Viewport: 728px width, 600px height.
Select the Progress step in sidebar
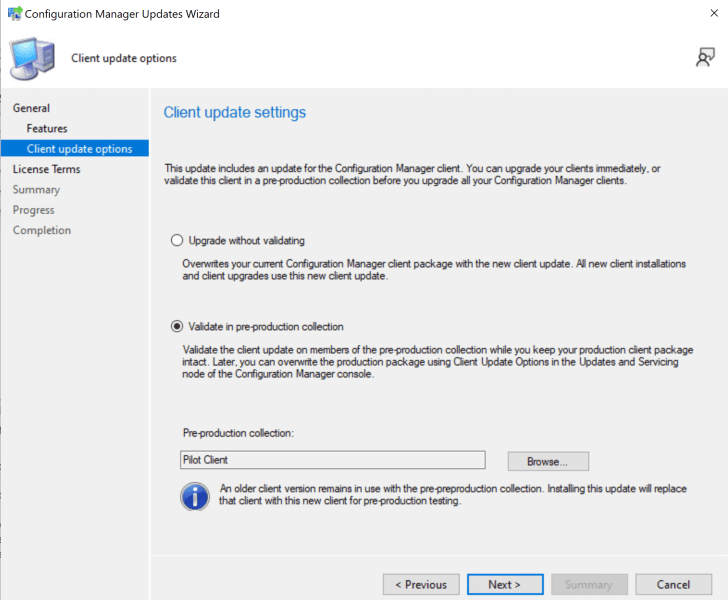pyautogui.click(x=33, y=210)
